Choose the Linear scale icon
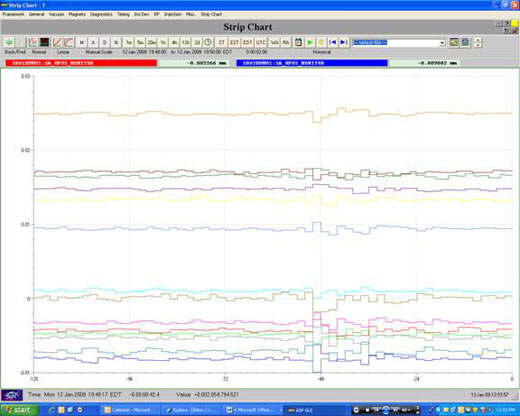Viewport: 520px width, 416px height. [x=57, y=42]
